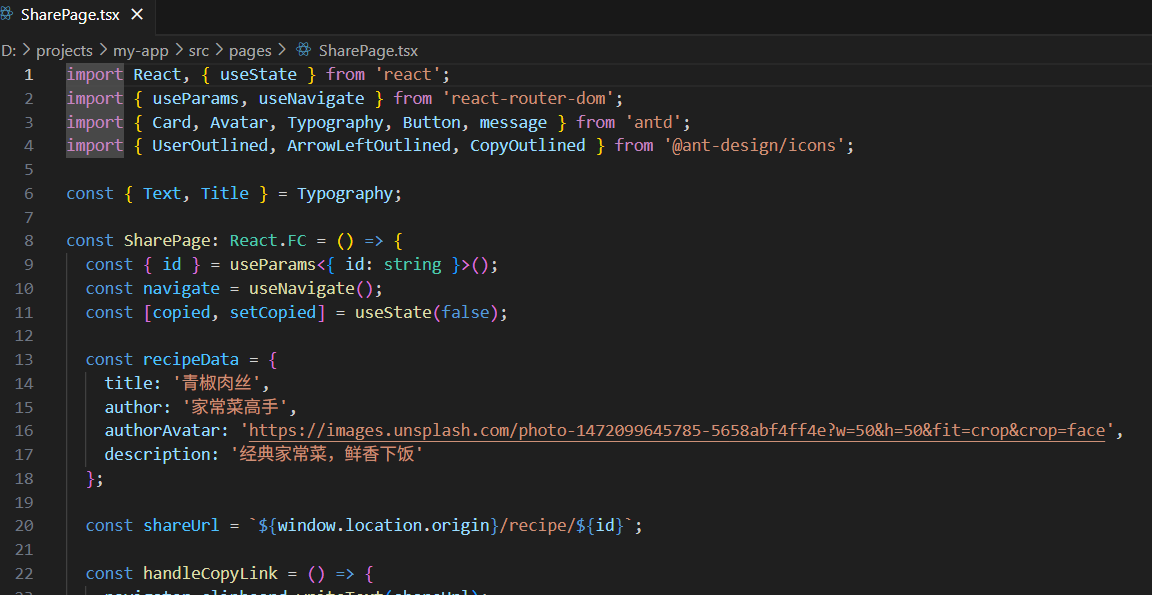Click the '家常菜高手' author string

(235, 407)
